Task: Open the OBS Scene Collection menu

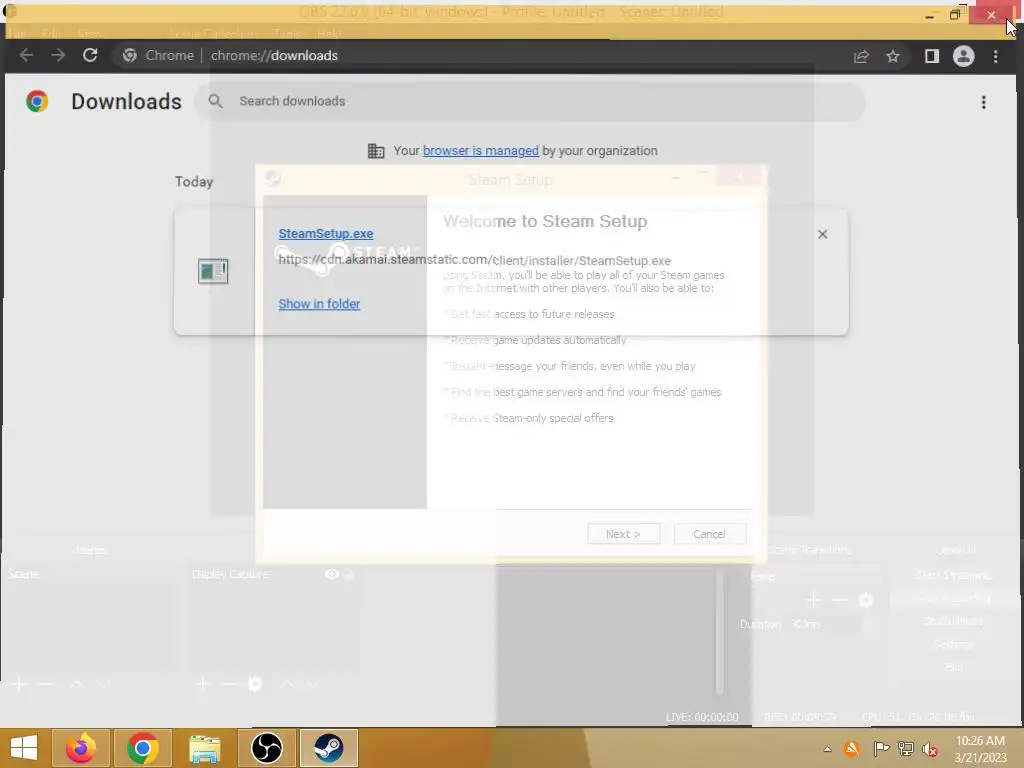Action: (x=212, y=33)
